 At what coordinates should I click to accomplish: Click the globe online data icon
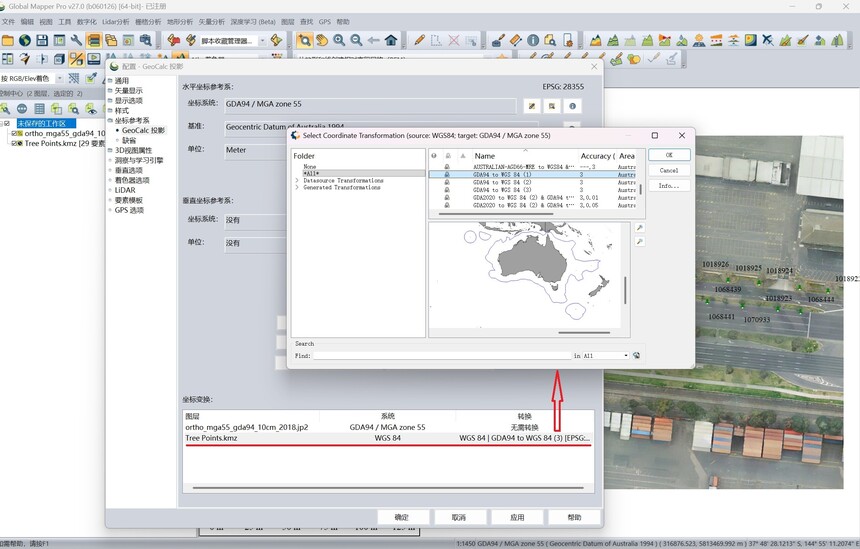click(25, 40)
